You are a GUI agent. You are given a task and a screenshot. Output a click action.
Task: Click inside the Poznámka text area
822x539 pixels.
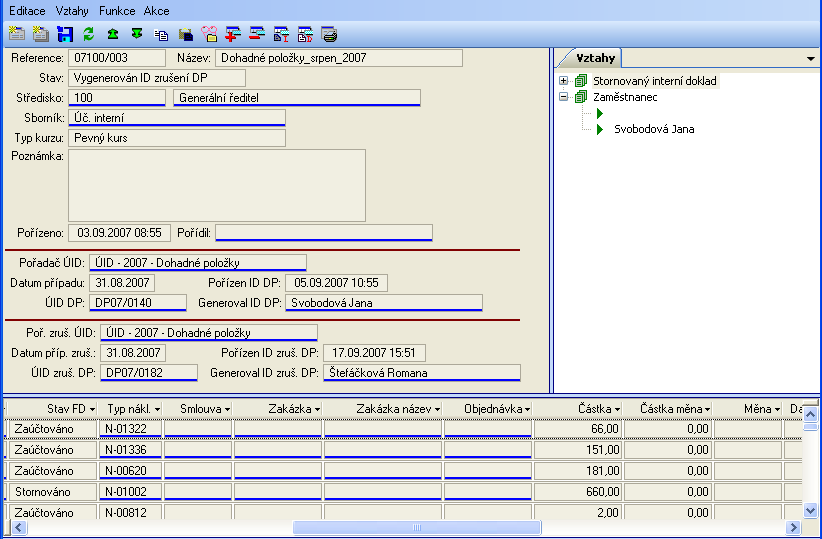pos(217,185)
